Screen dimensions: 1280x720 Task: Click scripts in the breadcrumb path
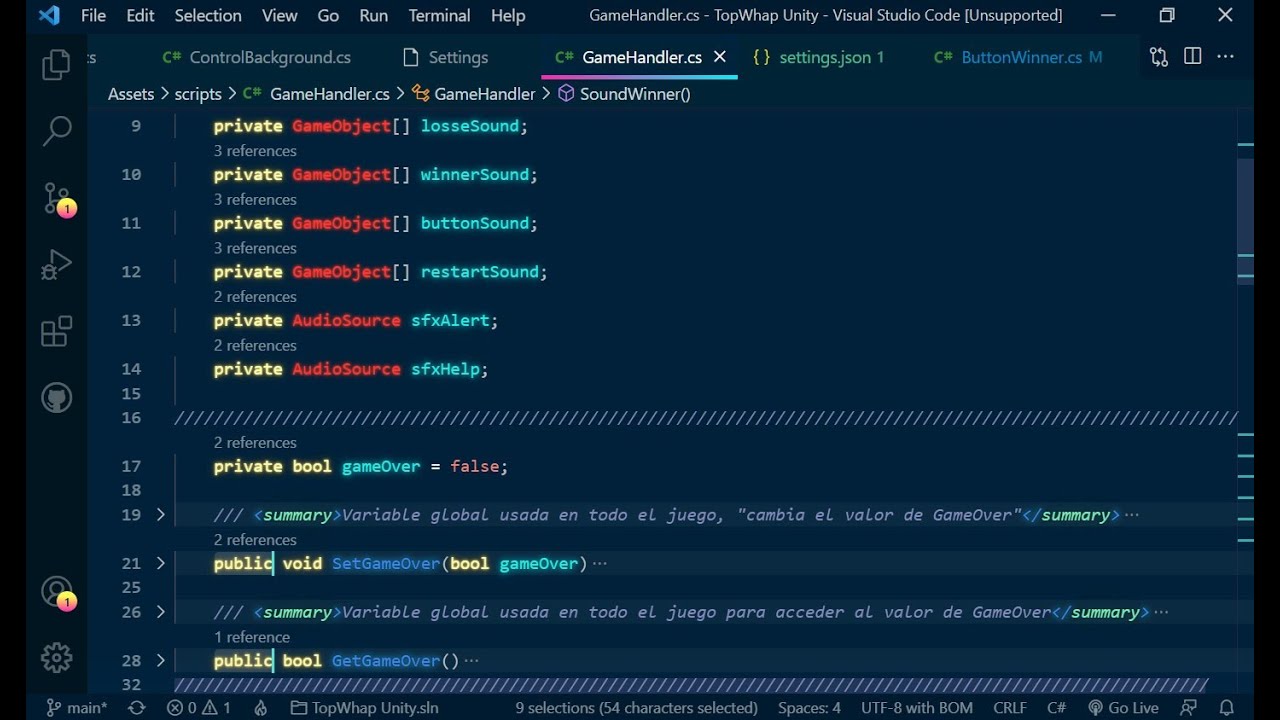point(198,94)
